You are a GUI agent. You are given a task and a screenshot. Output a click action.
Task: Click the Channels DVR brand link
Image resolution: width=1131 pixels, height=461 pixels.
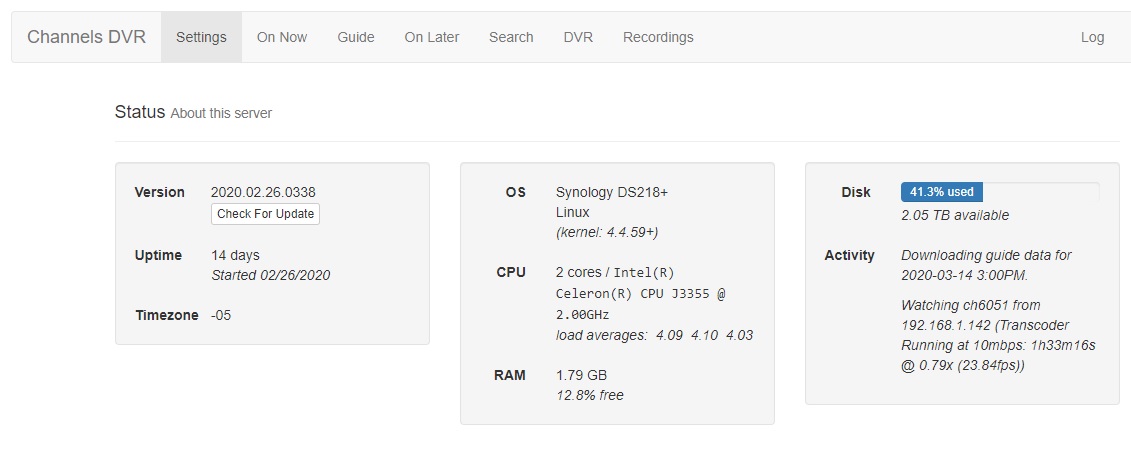click(86, 37)
